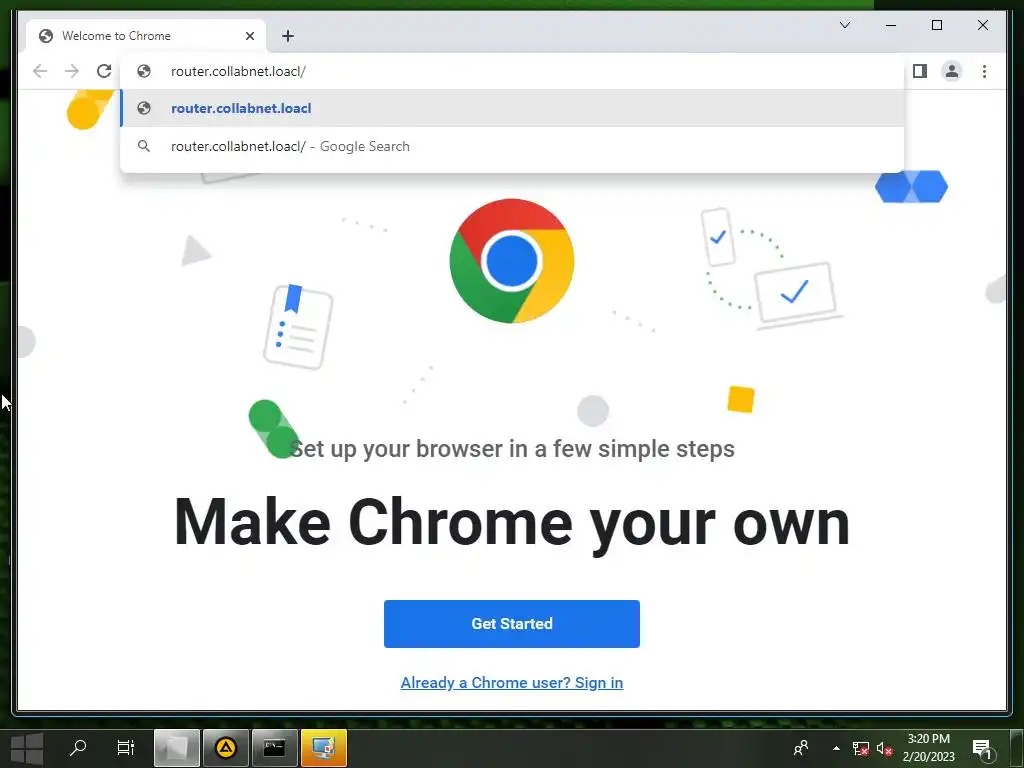
Task: Show hidden tray icons arrow
Action: click(x=836, y=748)
